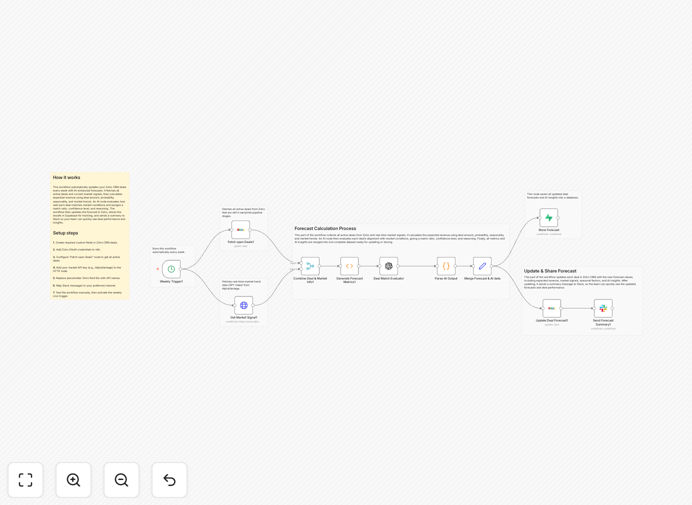Click the fit-to-view button

pyautogui.click(x=26, y=480)
